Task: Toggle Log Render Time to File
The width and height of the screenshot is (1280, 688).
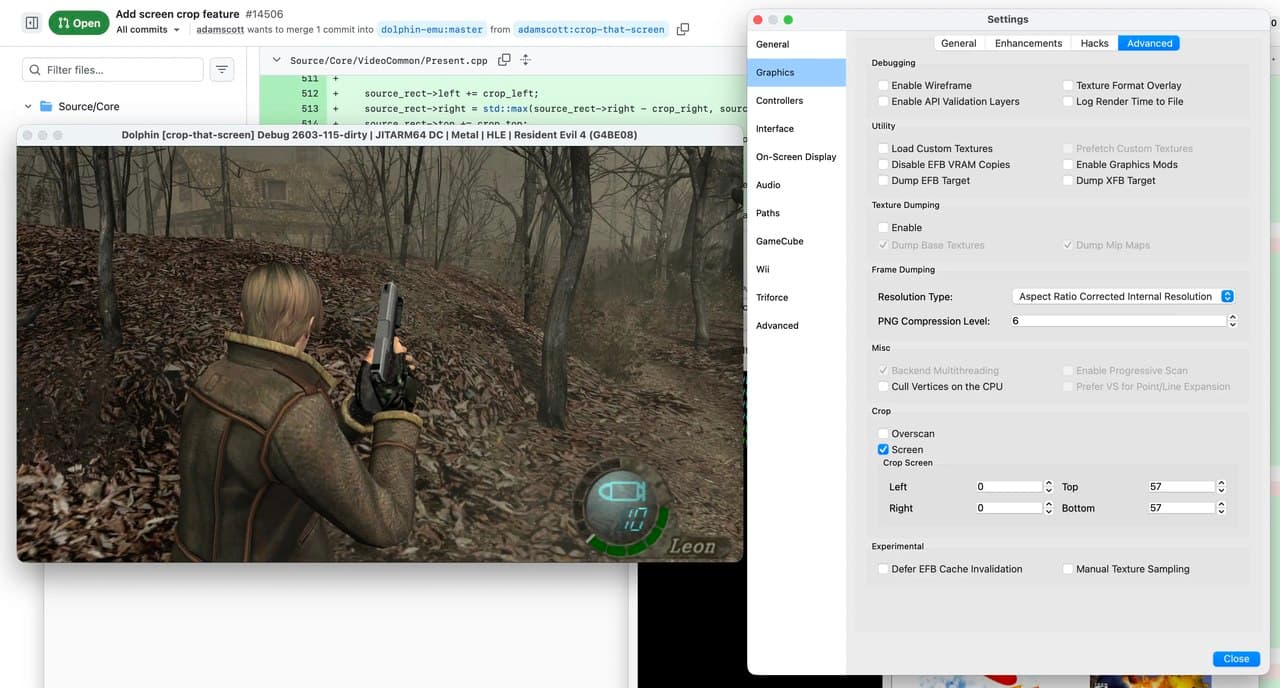Action: pyautogui.click(x=1067, y=102)
